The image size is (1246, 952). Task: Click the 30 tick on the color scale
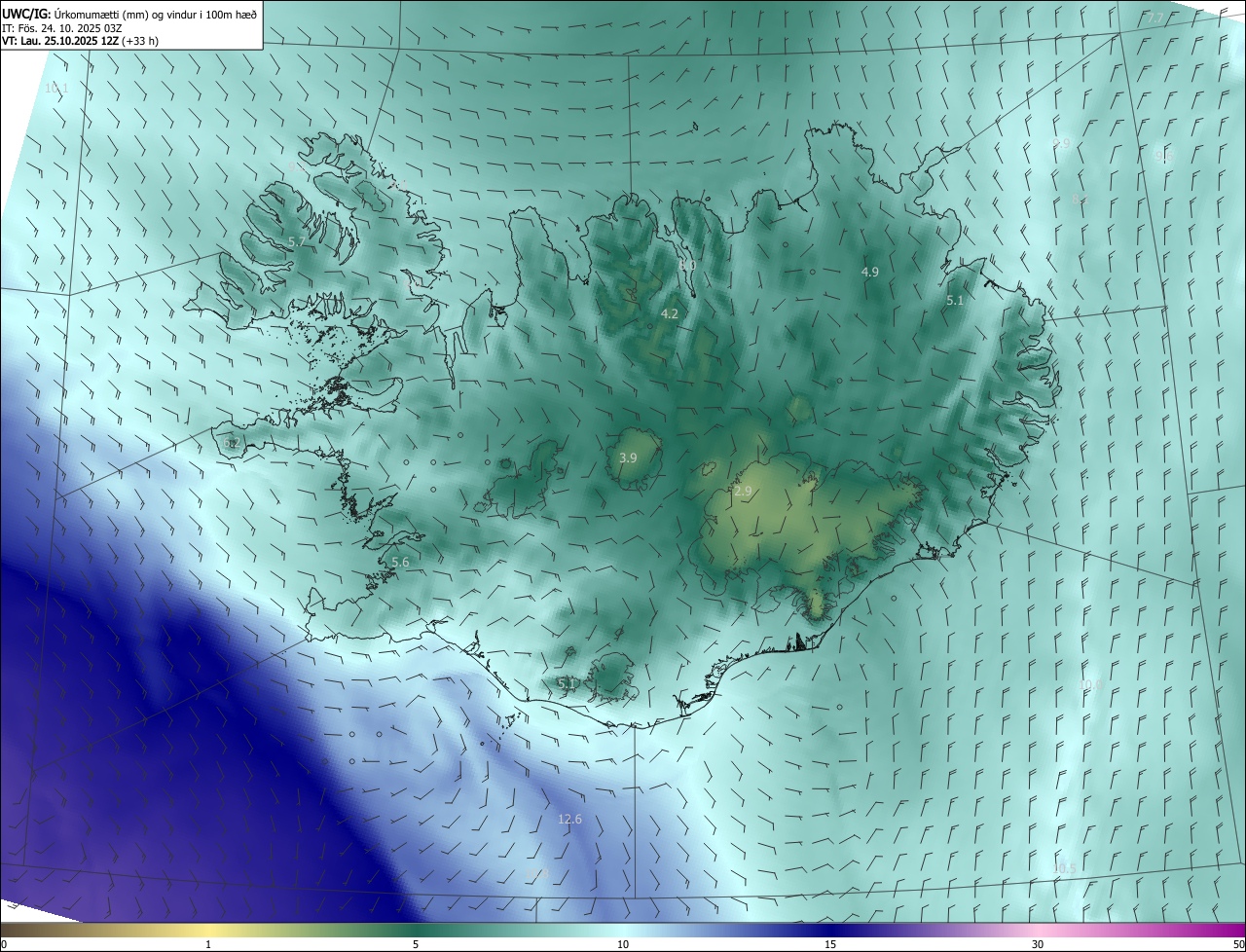[x=1038, y=944]
